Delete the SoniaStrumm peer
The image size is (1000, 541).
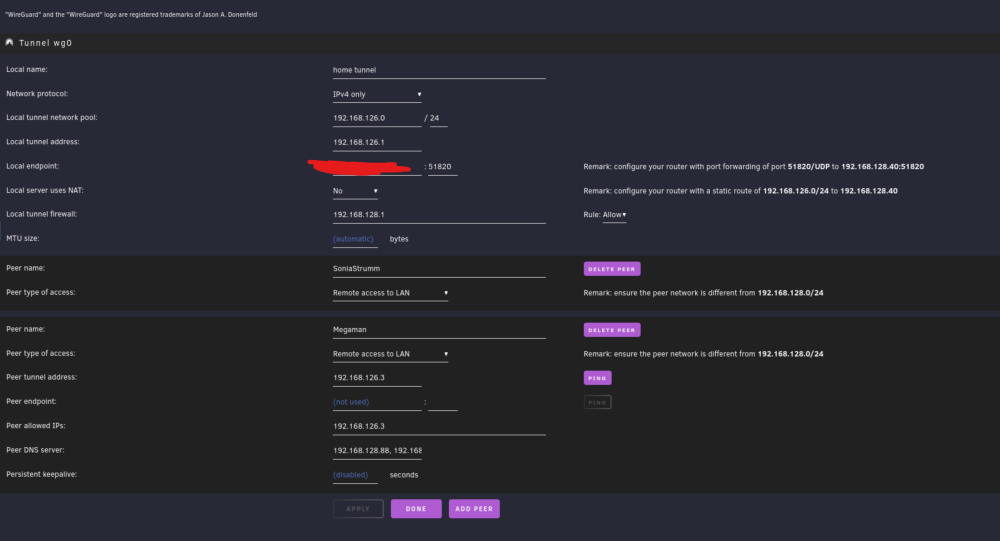click(612, 269)
